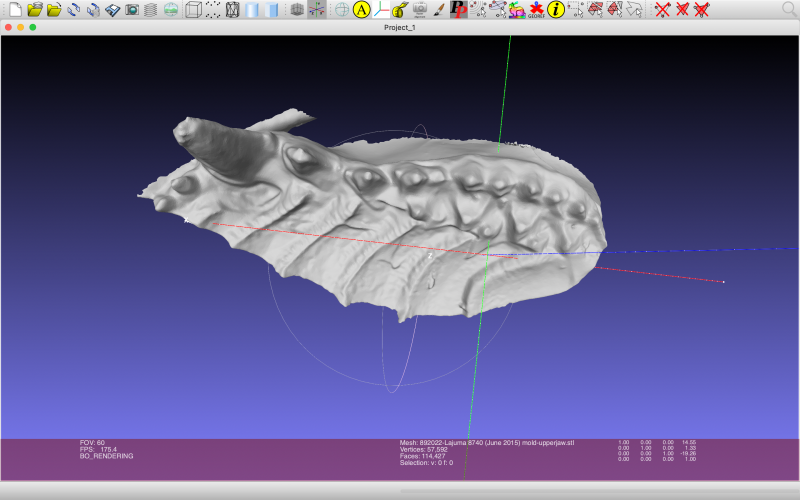Viewport: 800px width, 500px height.
Task: Select the paintbrush Z-painting tool
Action: point(439,10)
